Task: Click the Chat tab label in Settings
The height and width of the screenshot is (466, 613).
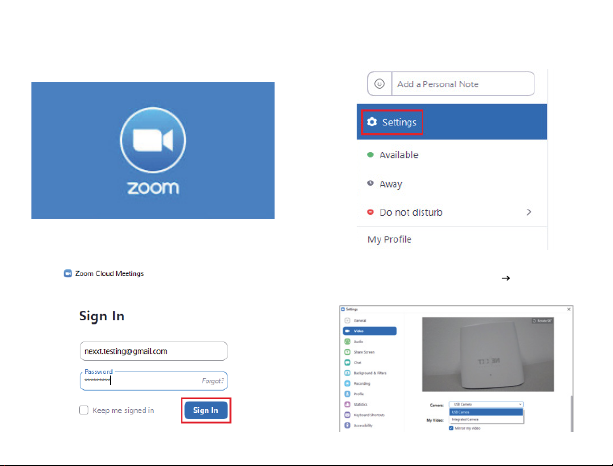Action: [357, 362]
